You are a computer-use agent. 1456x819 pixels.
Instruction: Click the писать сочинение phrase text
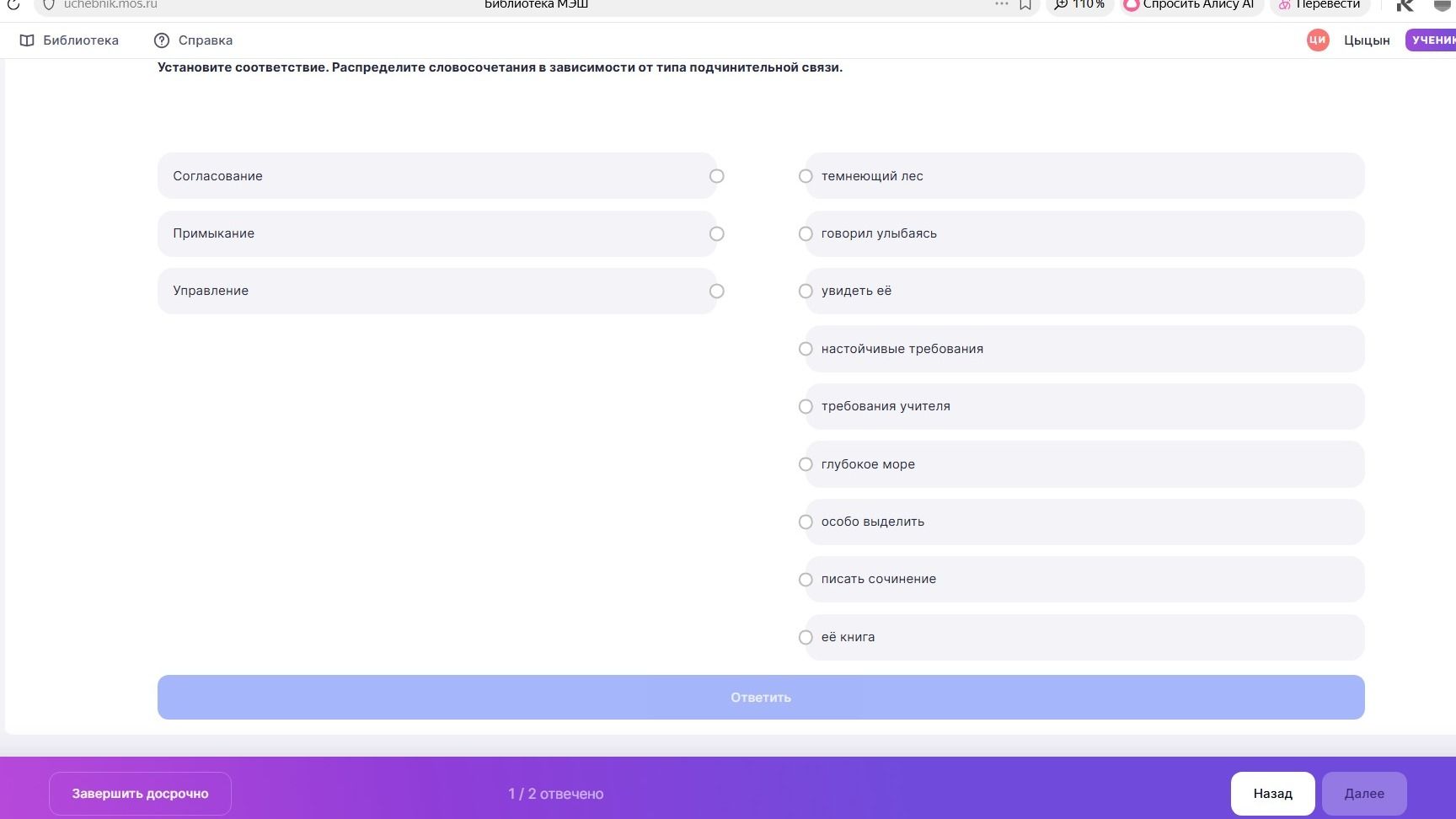pos(879,579)
